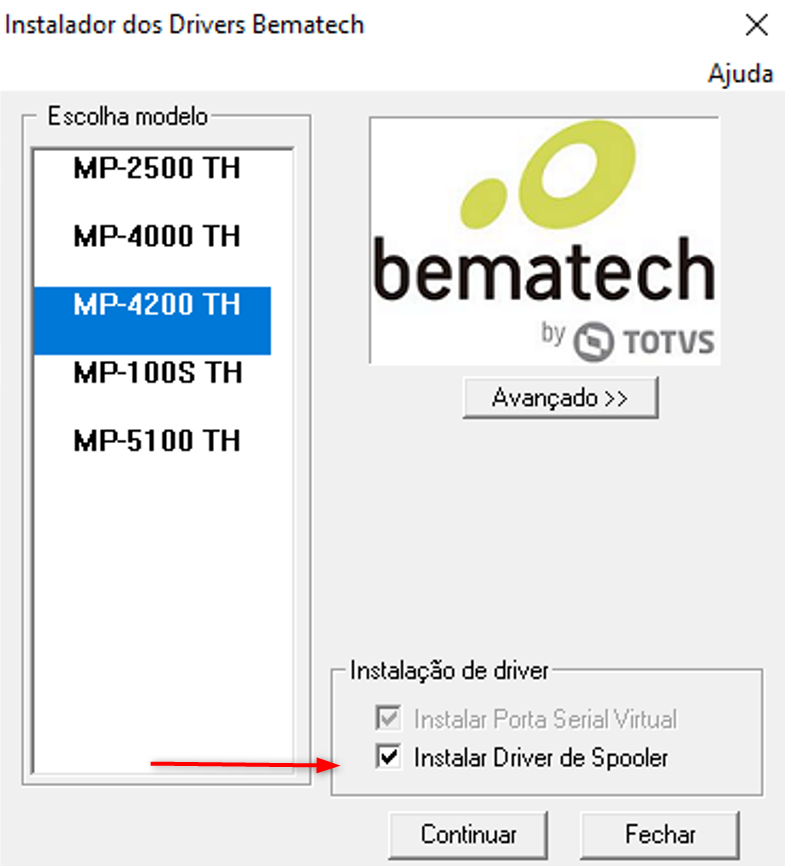The width and height of the screenshot is (785, 866).
Task: Click the Instalador dos Drivers Bematech title
Action: (x=185, y=25)
